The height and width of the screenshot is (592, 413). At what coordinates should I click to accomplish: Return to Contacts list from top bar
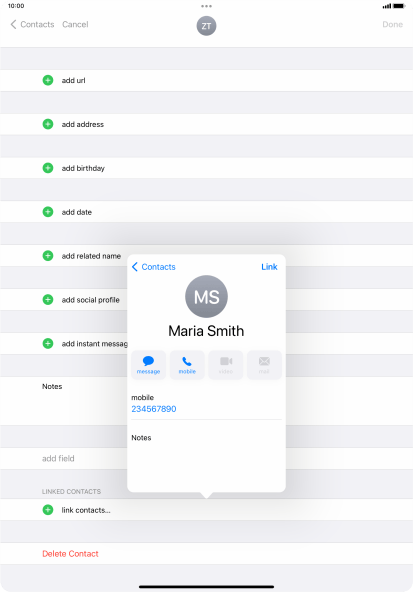tap(32, 24)
